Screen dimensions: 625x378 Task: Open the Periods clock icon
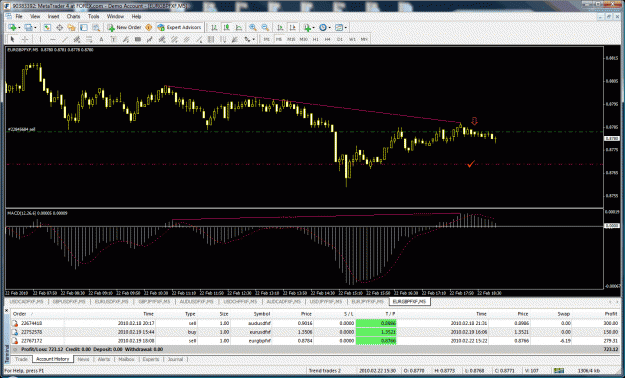[323, 28]
